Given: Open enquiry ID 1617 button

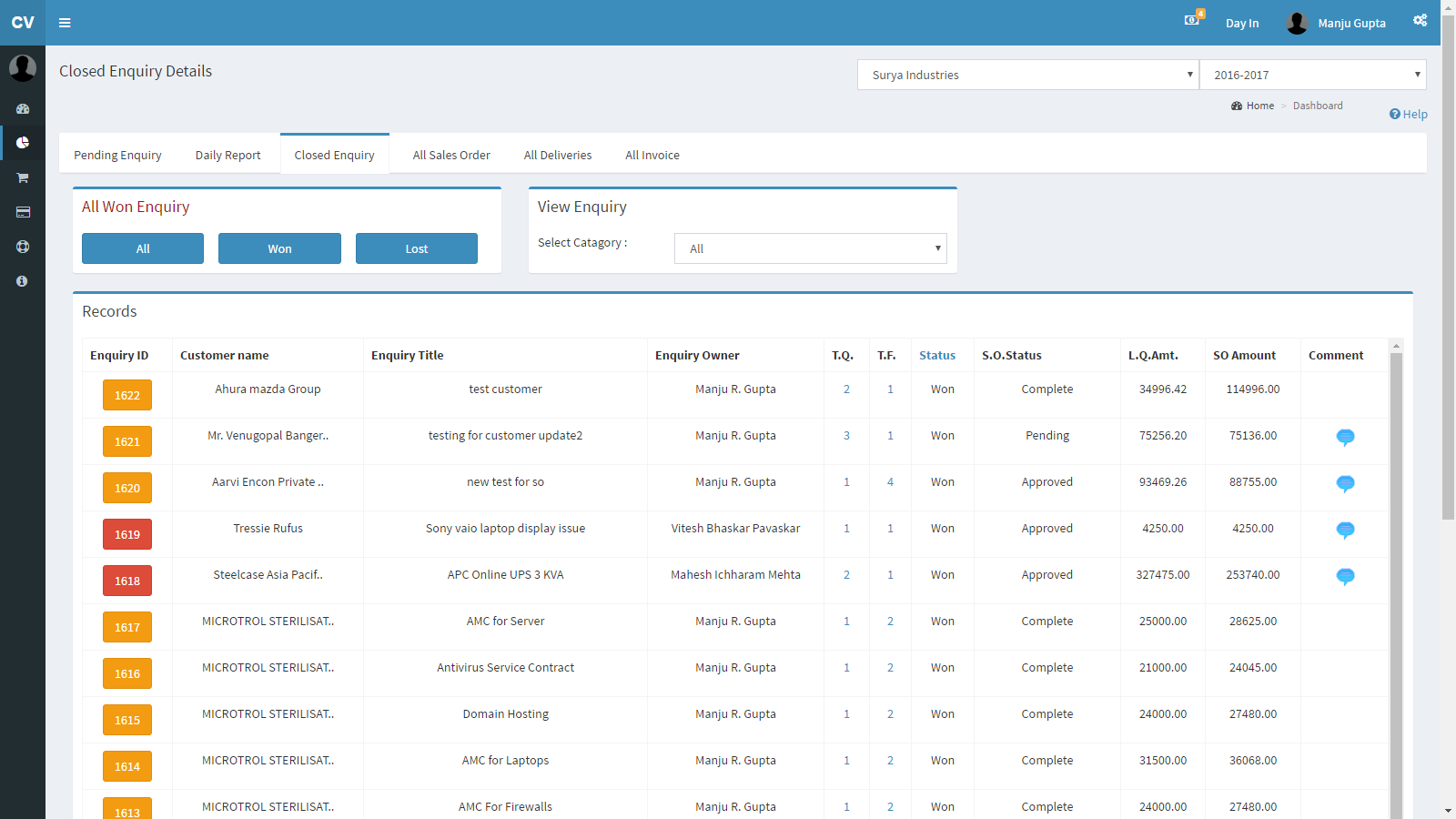Looking at the screenshot, I should (x=127, y=627).
